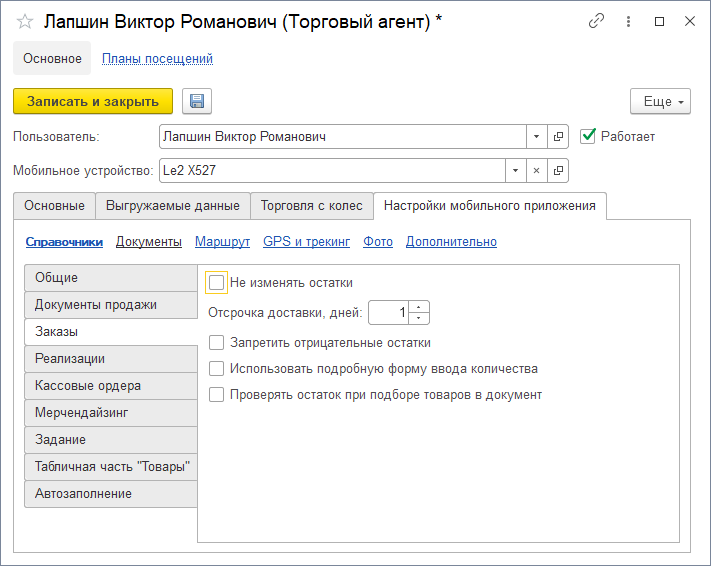Viewport: 711px width, 566px height.
Task: Copy link to this form
Action: tap(596, 21)
